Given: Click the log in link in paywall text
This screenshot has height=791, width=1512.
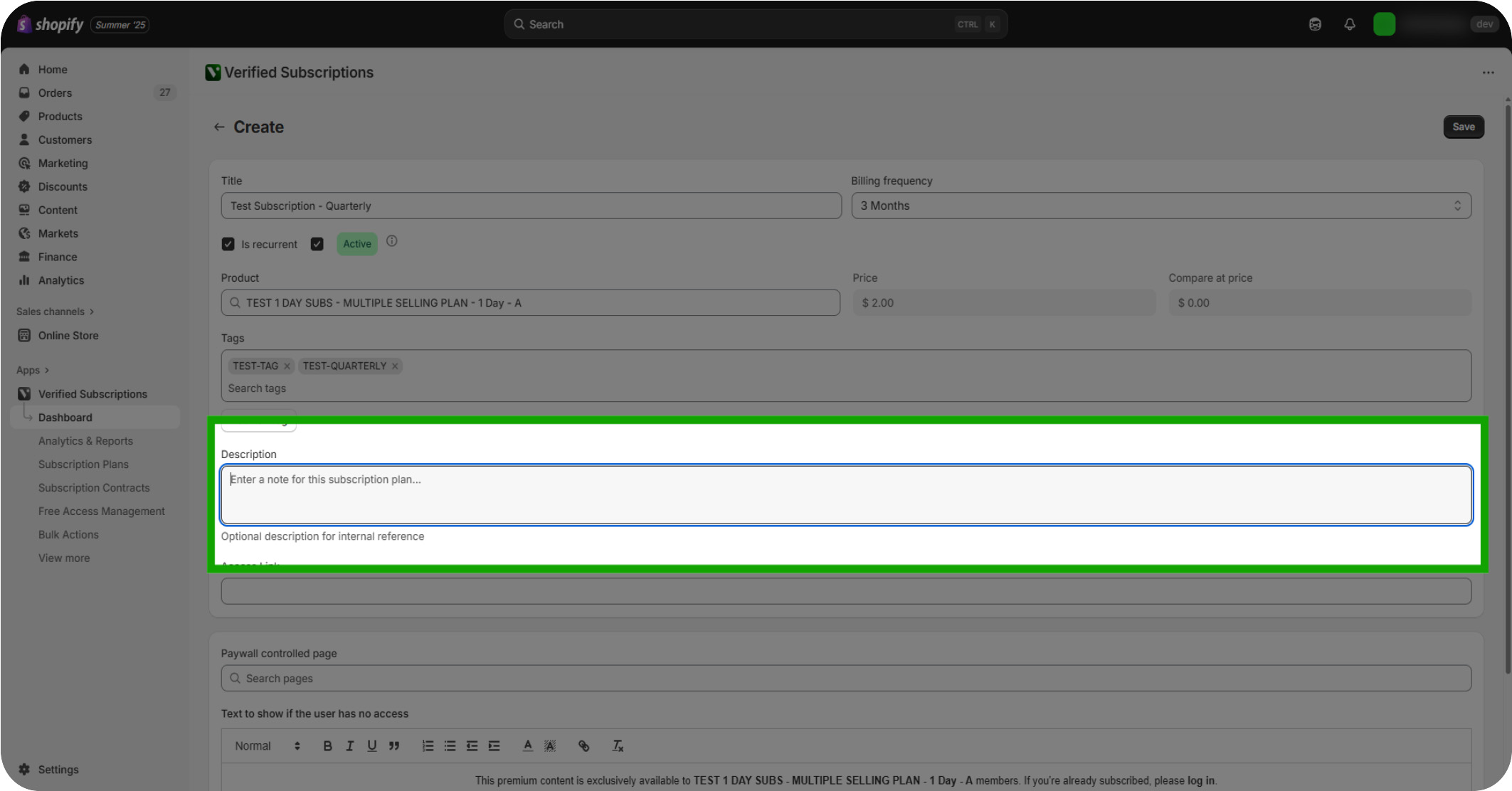Looking at the screenshot, I should pyautogui.click(x=1200, y=780).
